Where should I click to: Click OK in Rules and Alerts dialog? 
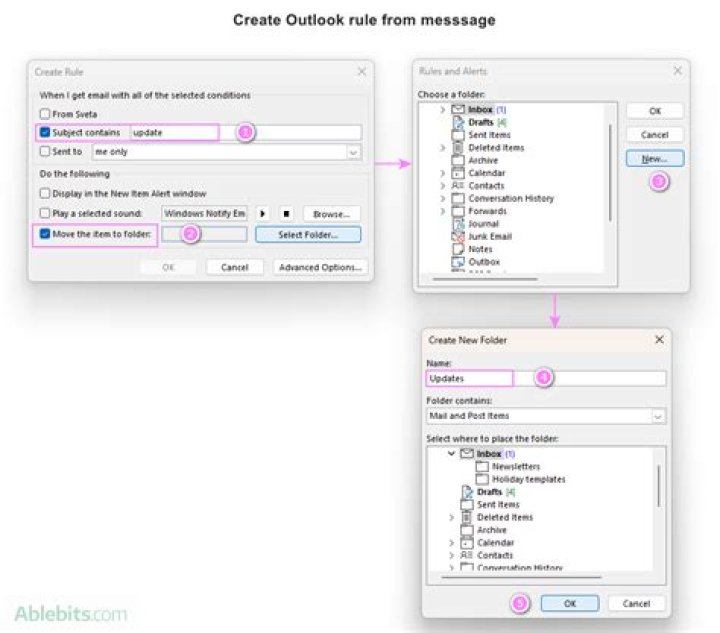click(655, 111)
